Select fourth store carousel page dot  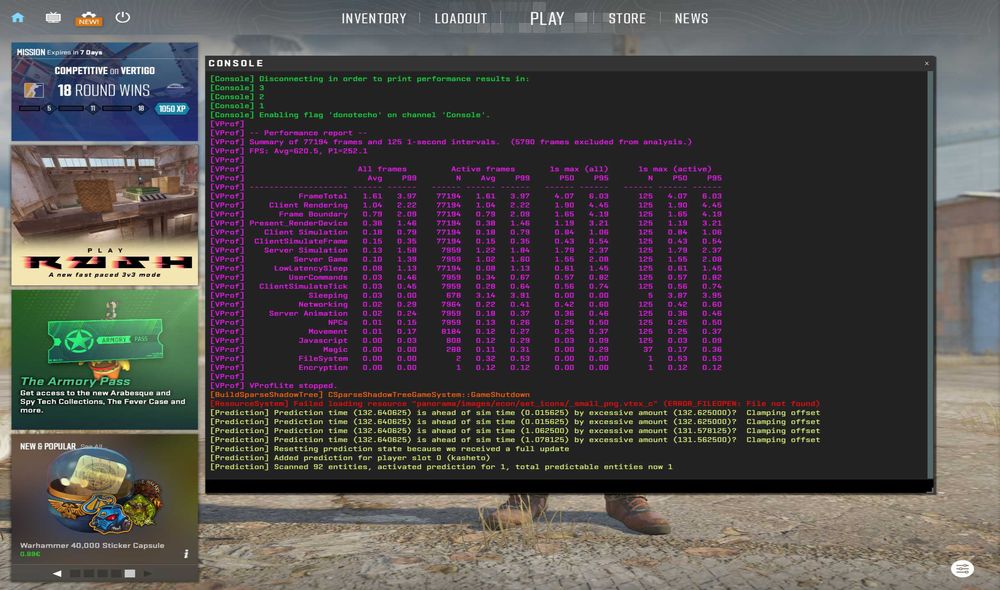point(116,573)
